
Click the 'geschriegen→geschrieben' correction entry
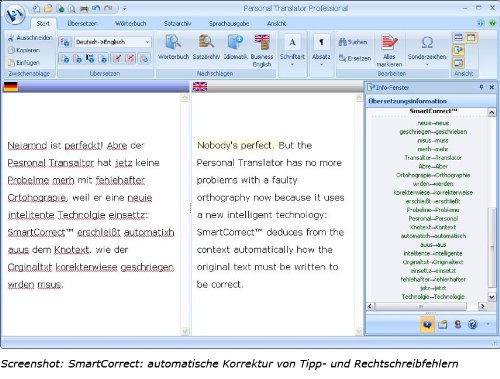tap(433, 132)
